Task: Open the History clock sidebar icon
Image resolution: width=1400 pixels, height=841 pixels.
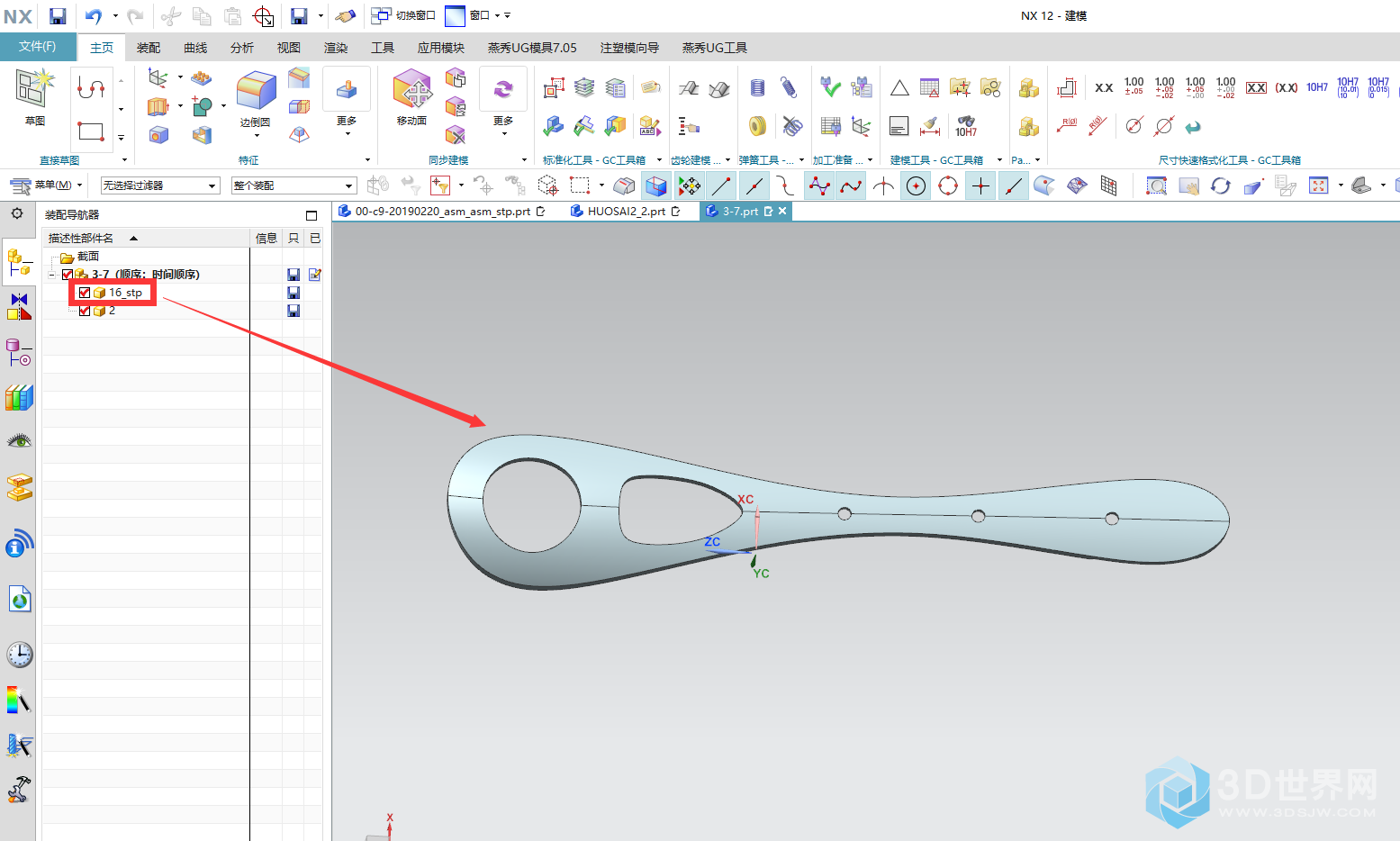Action: 19,655
